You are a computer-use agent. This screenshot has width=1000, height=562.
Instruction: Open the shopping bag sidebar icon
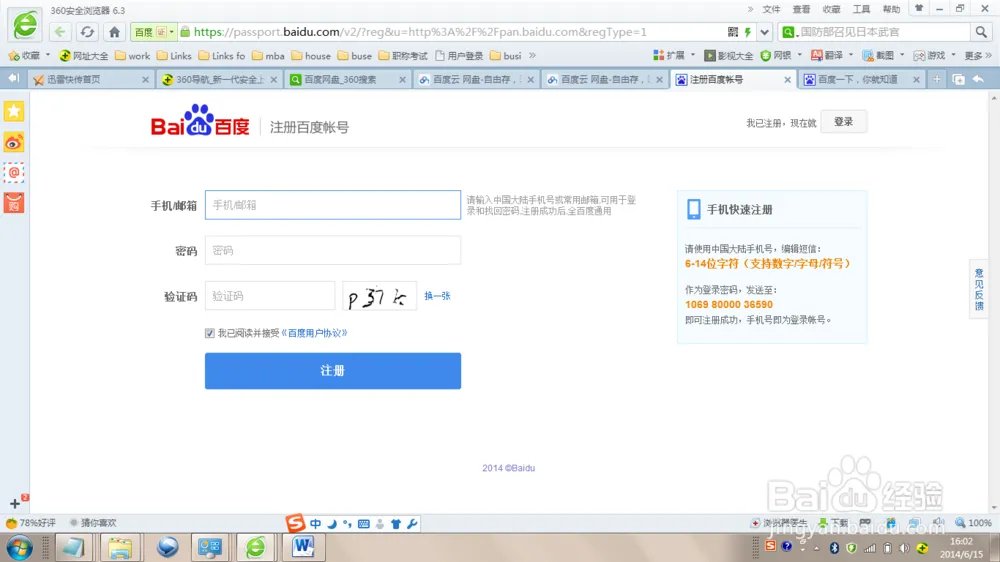14,203
